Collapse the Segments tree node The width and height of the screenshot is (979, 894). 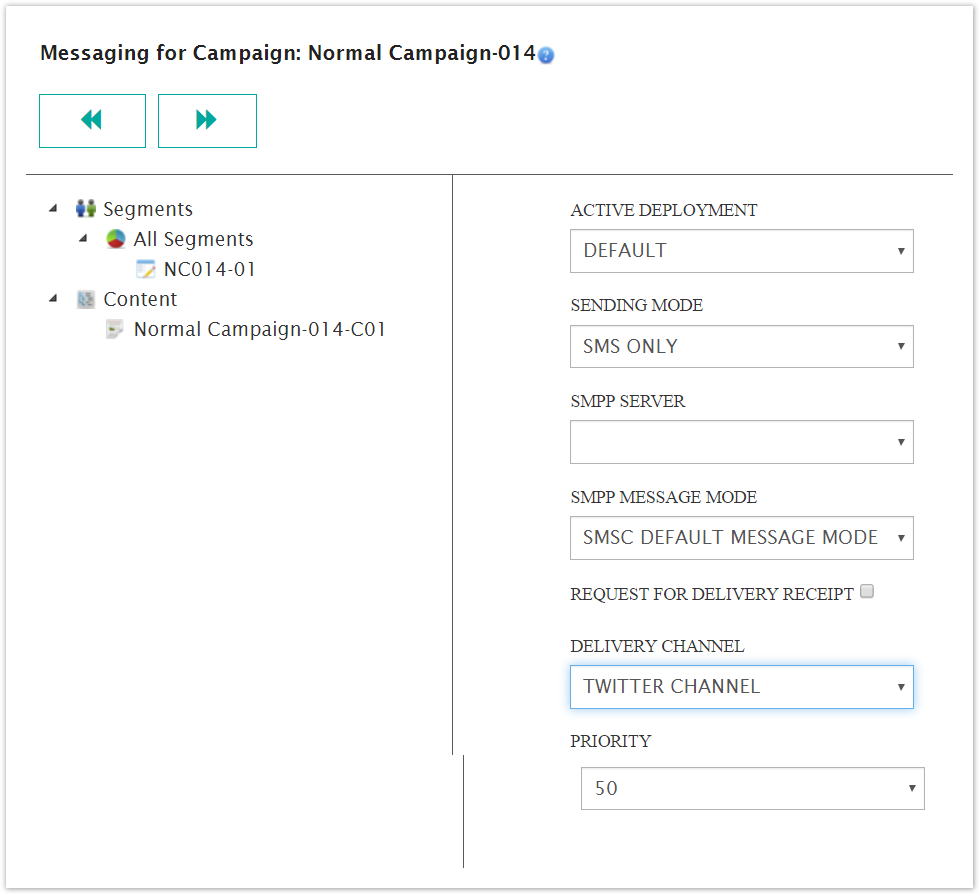[x=55, y=208]
